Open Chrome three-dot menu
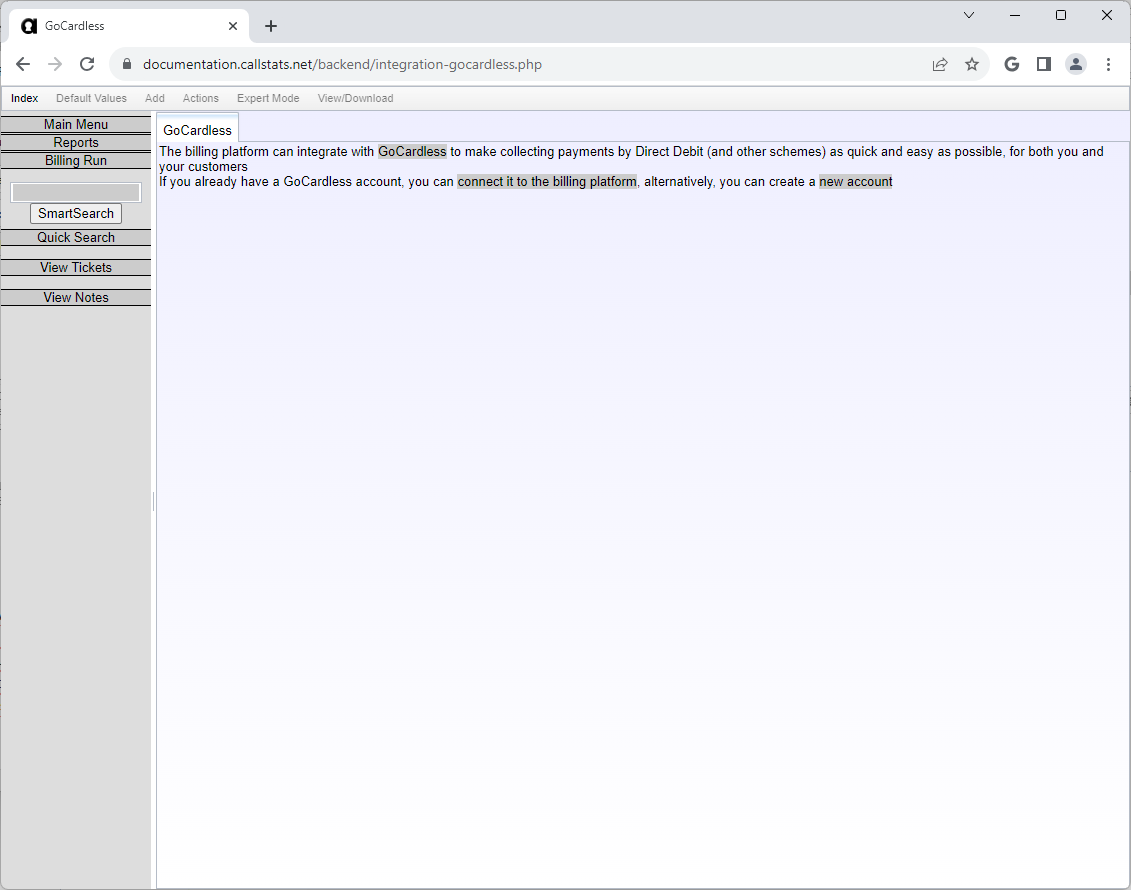Image resolution: width=1131 pixels, height=890 pixels. pyautogui.click(x=1108, y=64)
